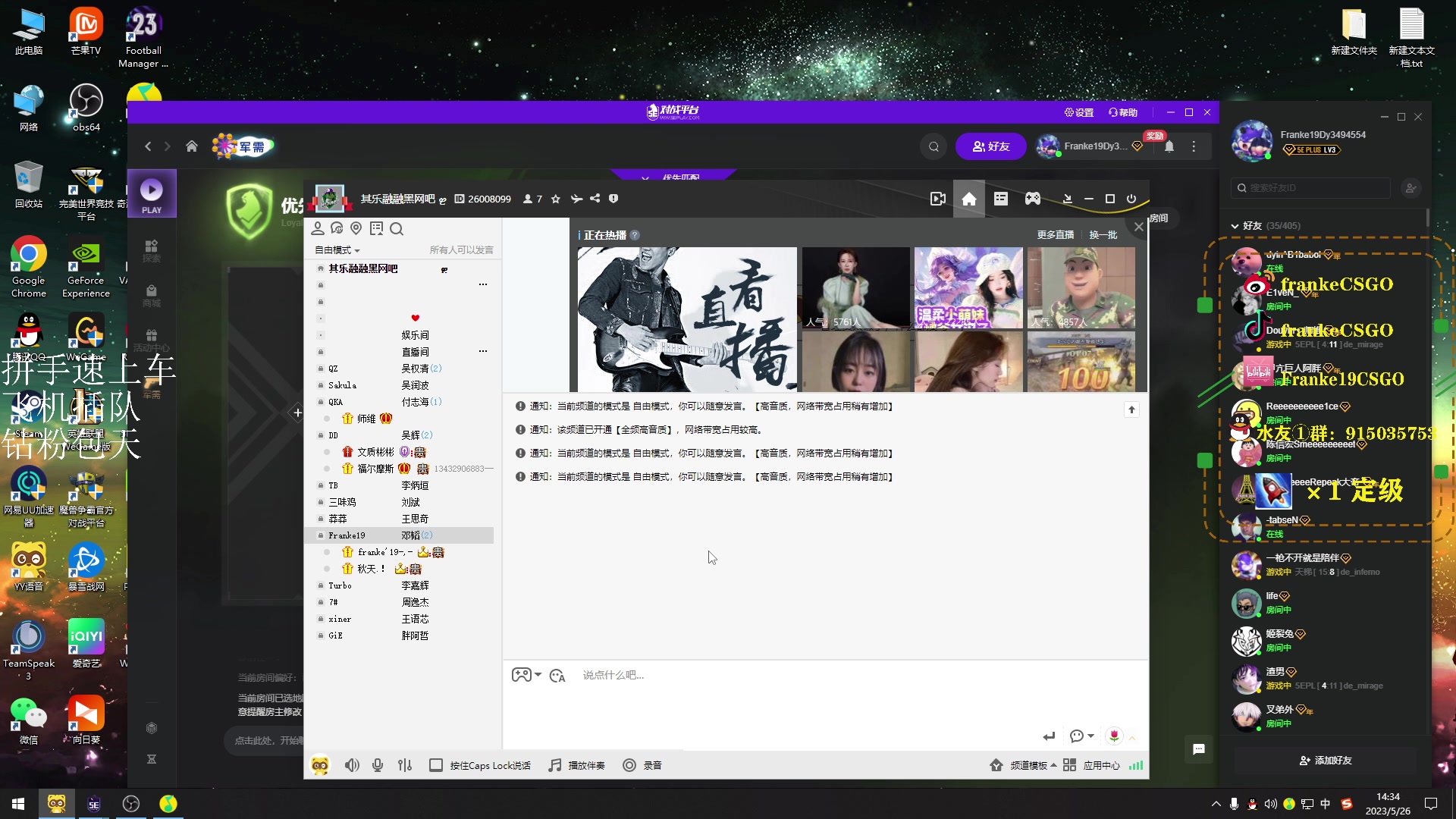This screenshot has height=819, width=1456.
Task: Click 换一批 to refresh streams
Action: tap(1103, 235)
